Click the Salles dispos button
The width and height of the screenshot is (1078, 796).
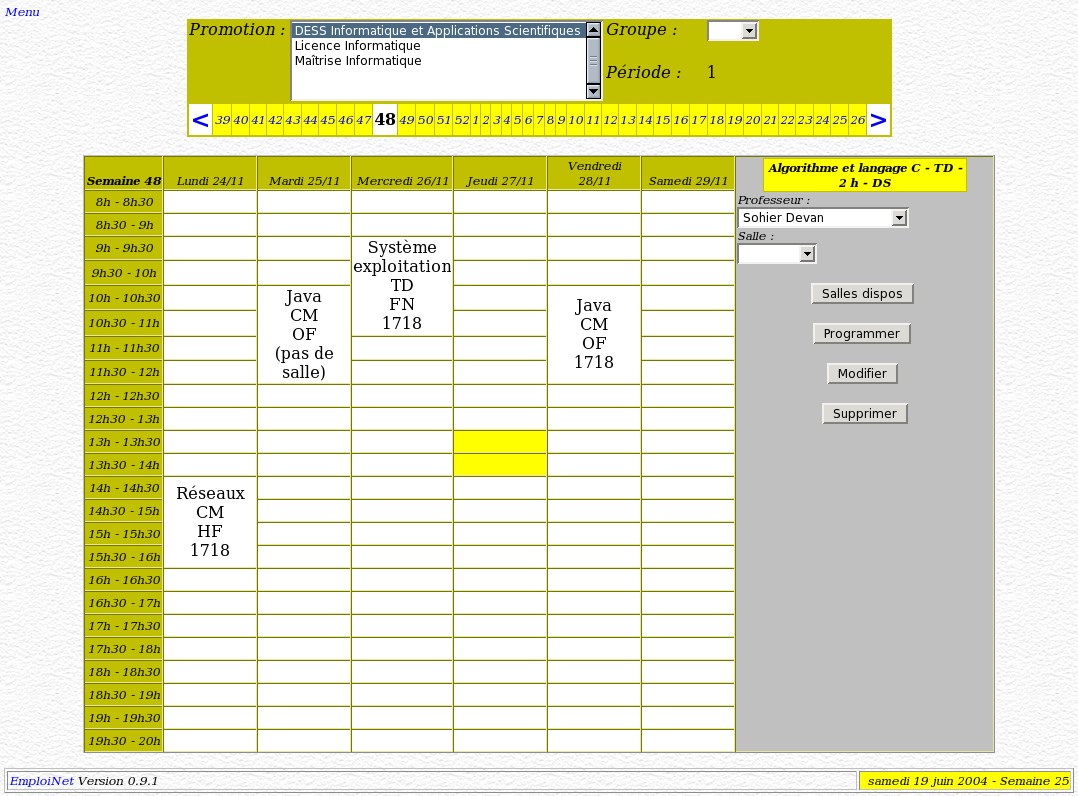[x=861, y=294]
